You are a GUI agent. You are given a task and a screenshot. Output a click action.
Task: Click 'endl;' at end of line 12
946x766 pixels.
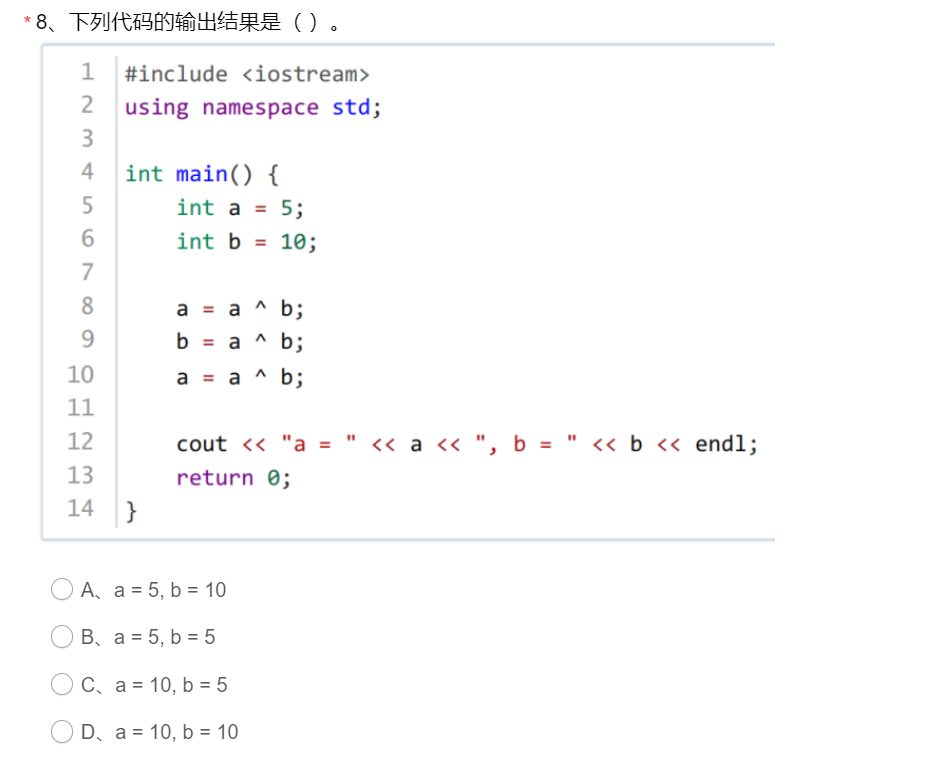click(x=726, y=445)
